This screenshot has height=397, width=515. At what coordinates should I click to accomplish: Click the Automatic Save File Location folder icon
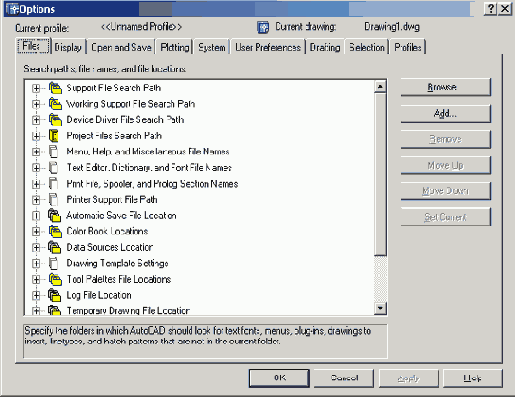tap(55, 216)
